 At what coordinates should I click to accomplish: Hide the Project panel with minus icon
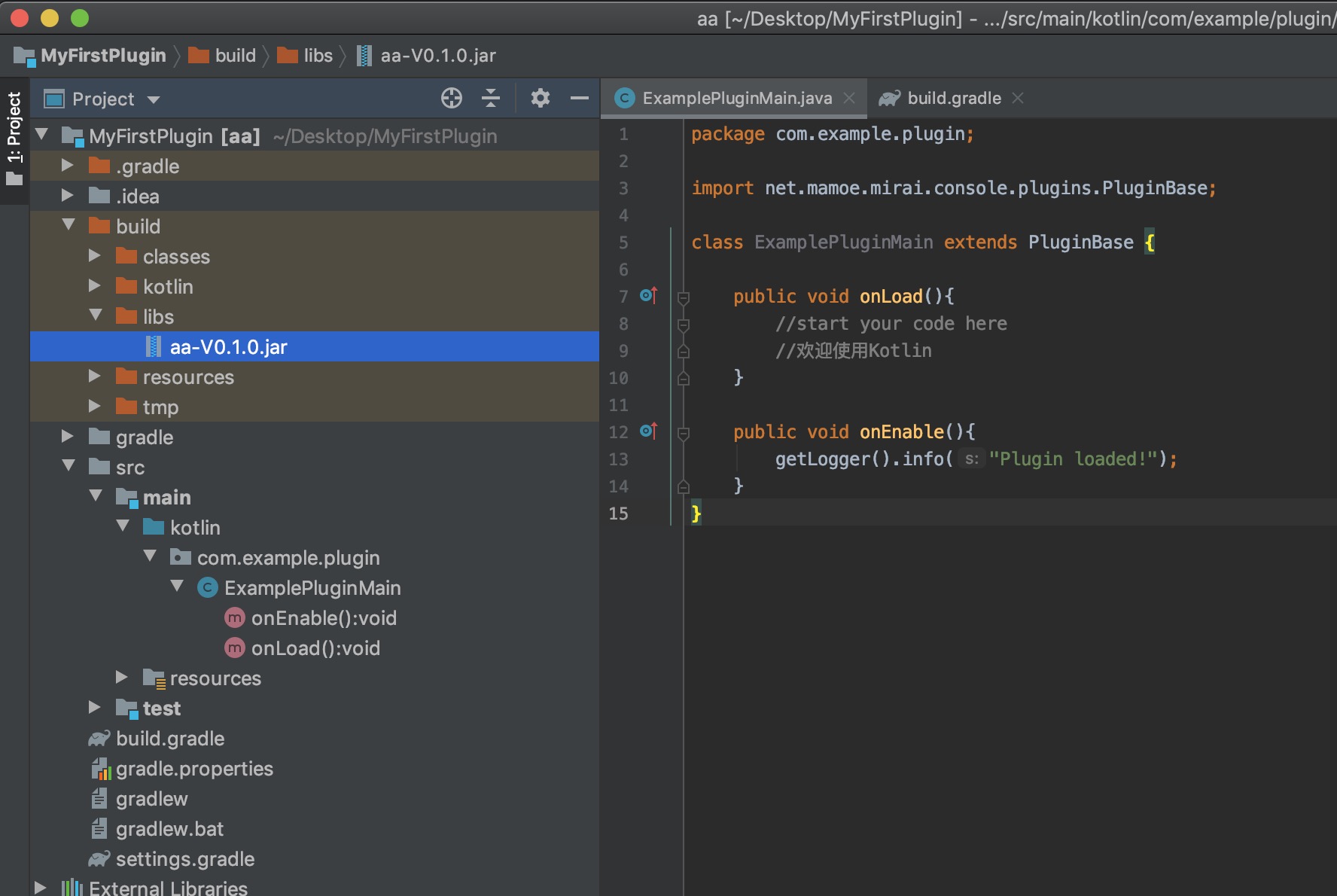click(579, 98)
